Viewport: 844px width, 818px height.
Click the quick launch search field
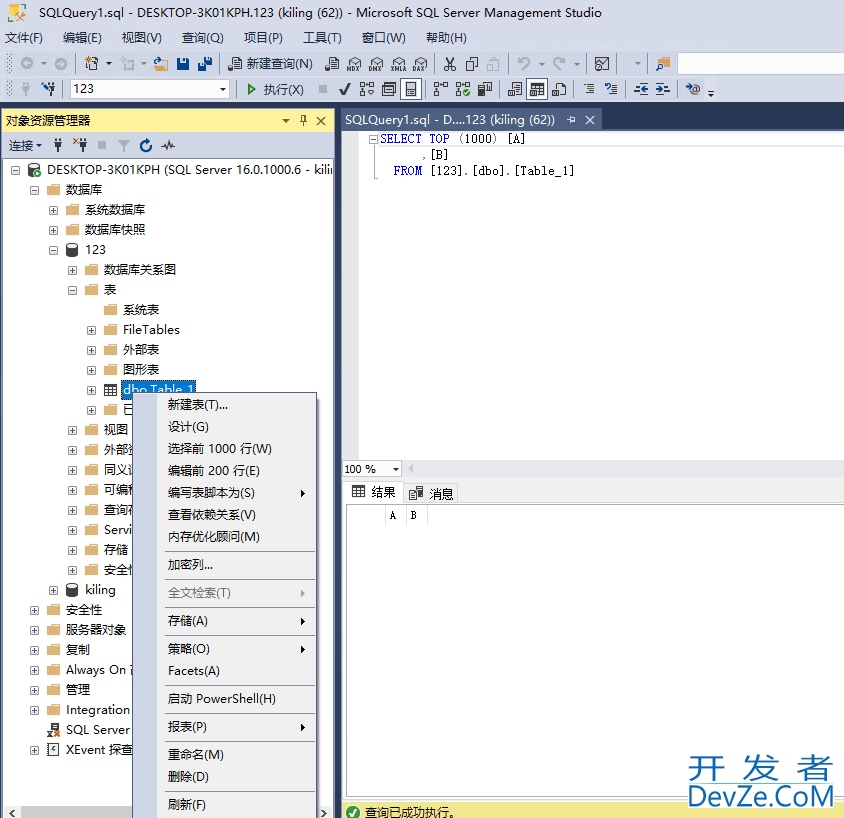pos(760,64)
